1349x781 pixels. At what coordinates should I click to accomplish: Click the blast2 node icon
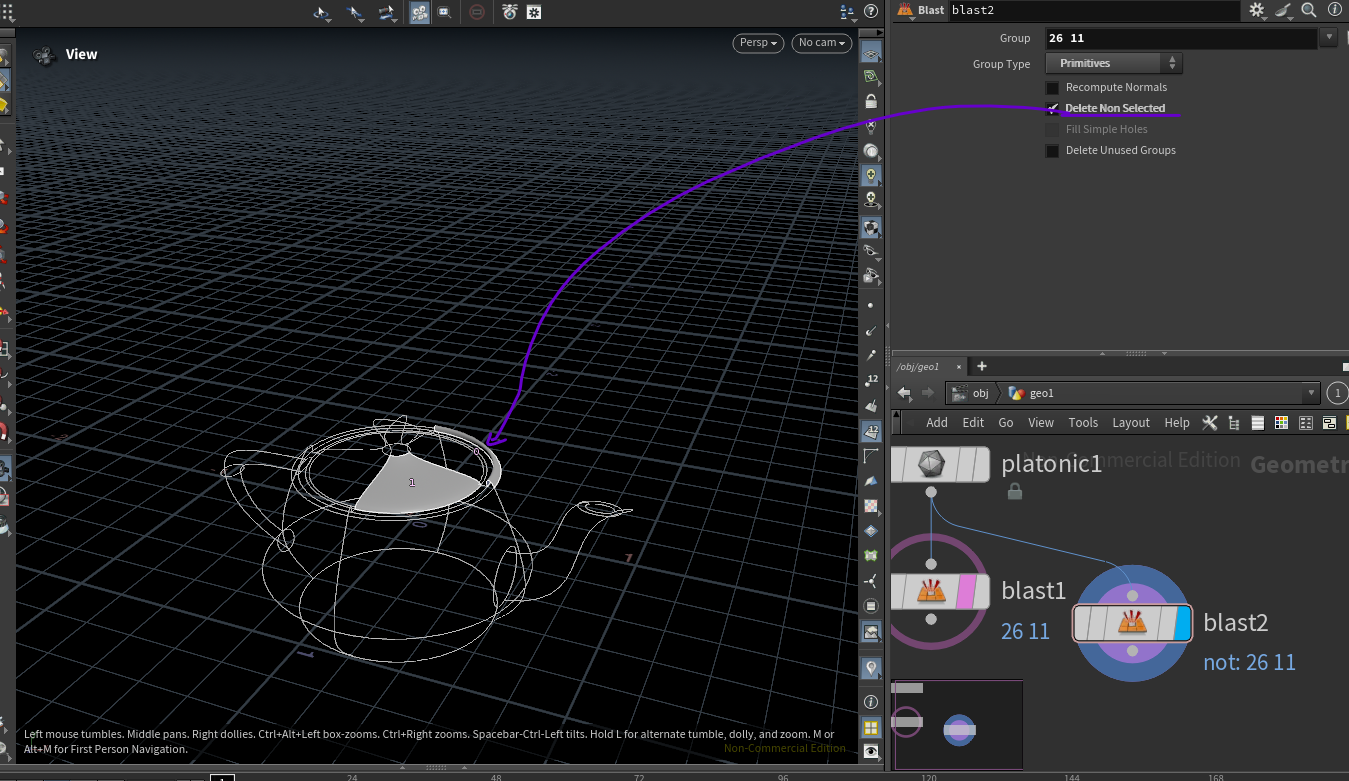pyautogui.click(x=1131, y=622)
